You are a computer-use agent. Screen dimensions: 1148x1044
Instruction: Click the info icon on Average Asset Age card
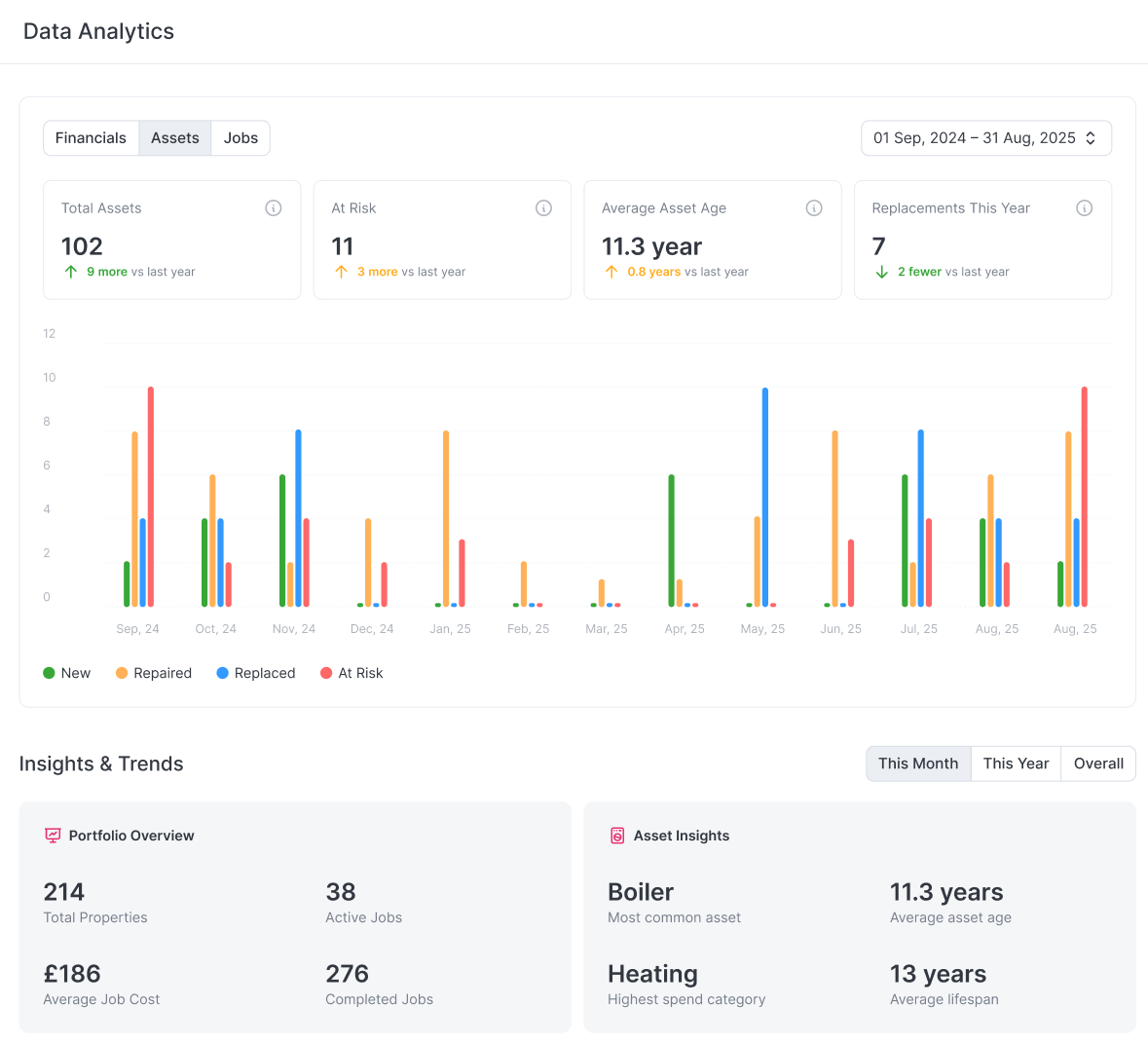tap(814, 207)
